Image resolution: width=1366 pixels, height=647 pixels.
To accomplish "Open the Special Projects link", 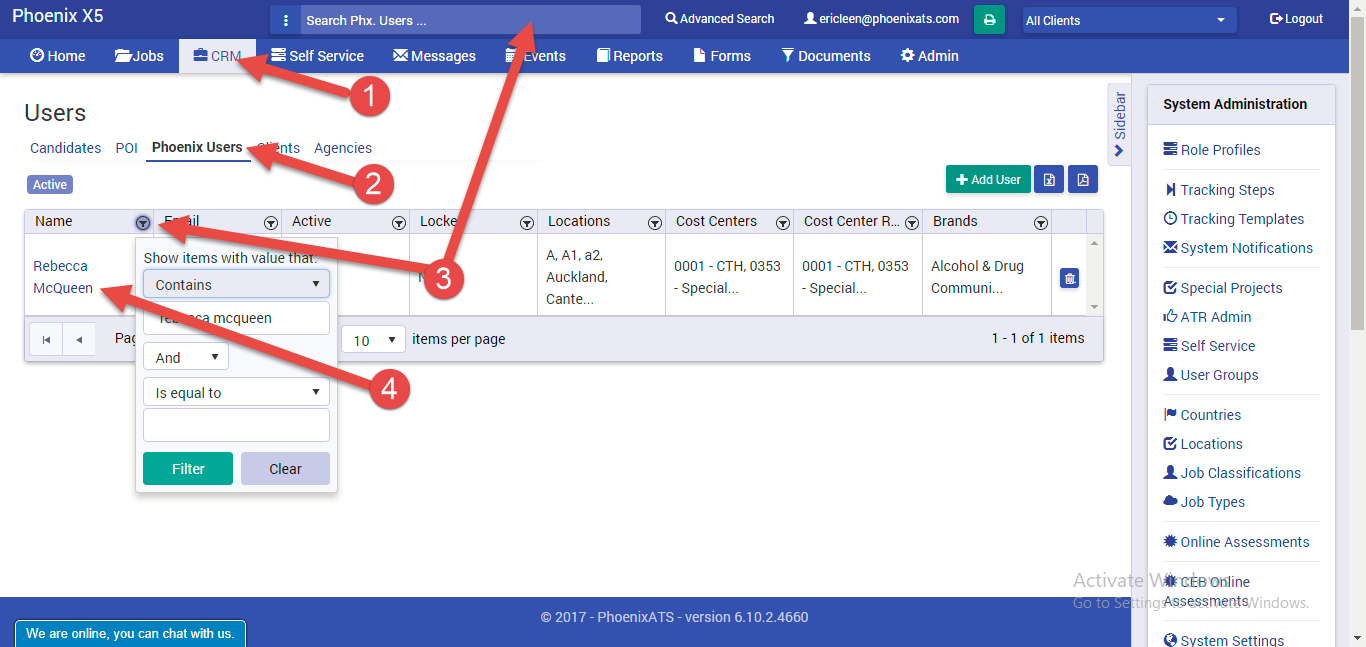I will 1223,288.
